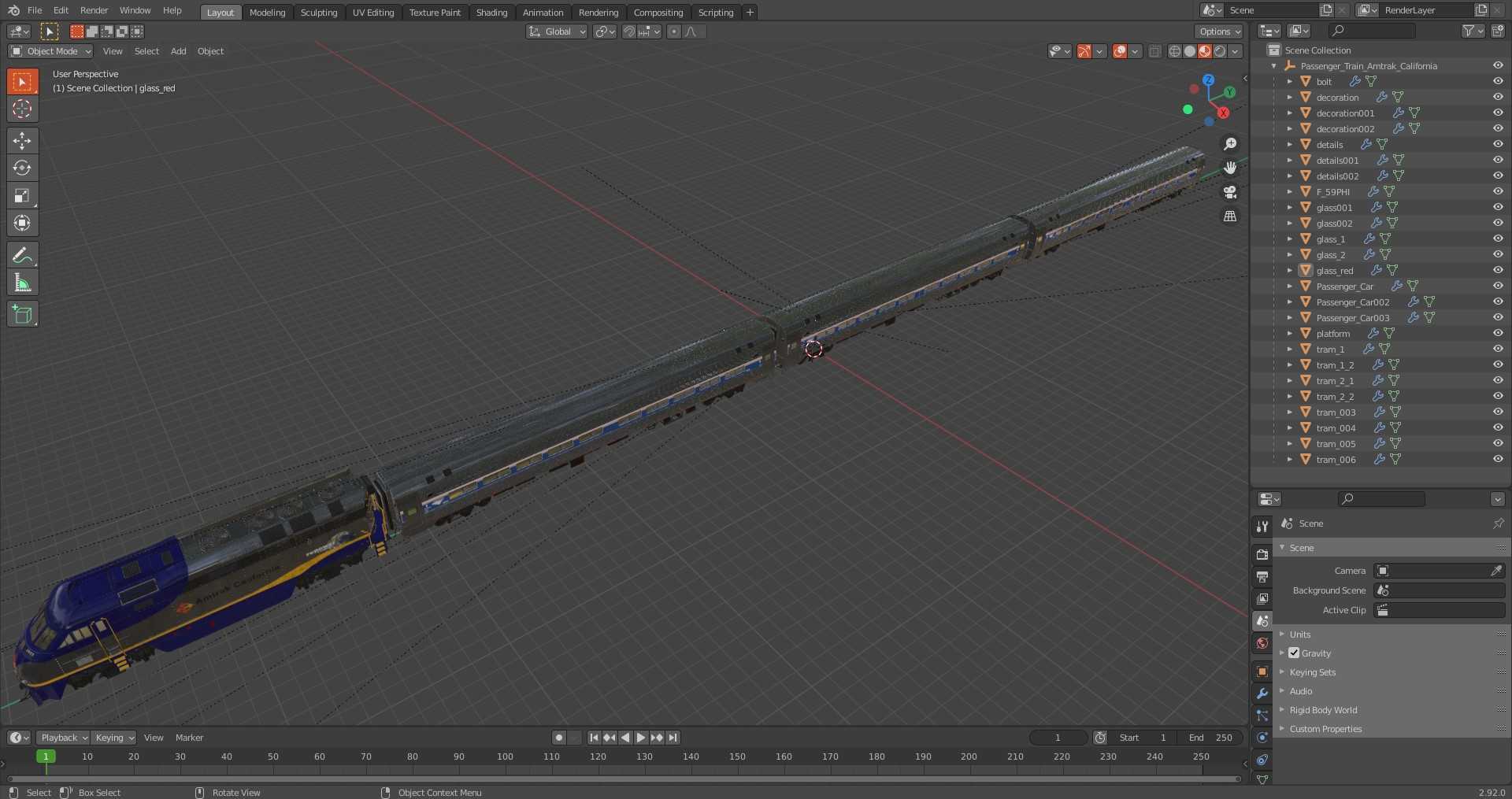Click the Zoom view magnifier icon
Screen dimensions: 1512x799
(1230, 144)
